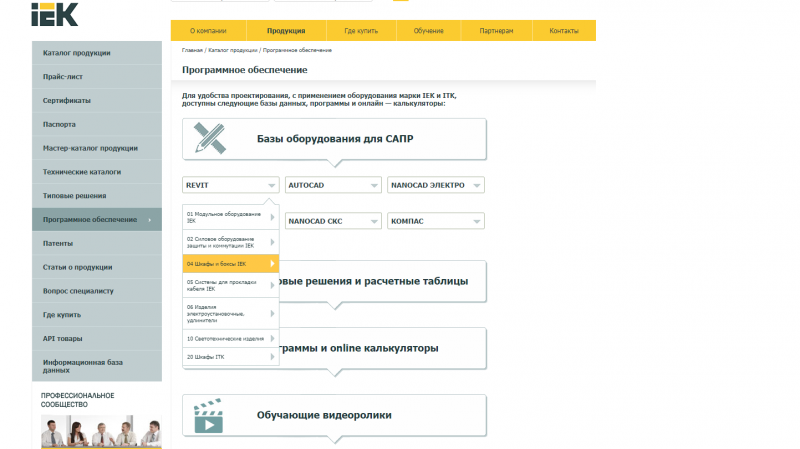Viewport: 800px width, 449px height.
Task: Click the video clapperboard icon
Action: 208,416
